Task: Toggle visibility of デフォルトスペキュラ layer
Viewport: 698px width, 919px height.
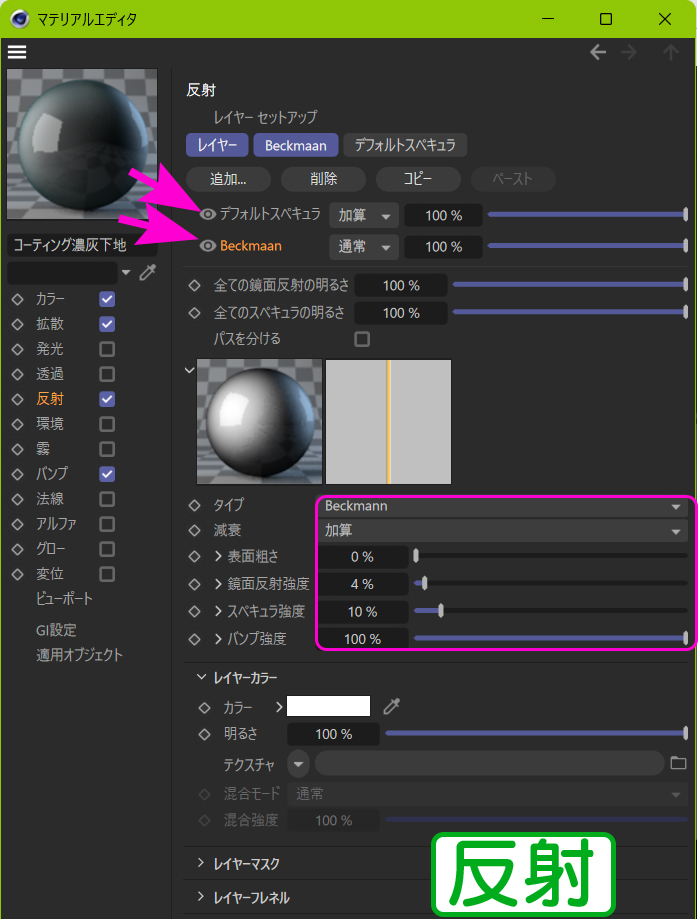Action: (208, 214)
